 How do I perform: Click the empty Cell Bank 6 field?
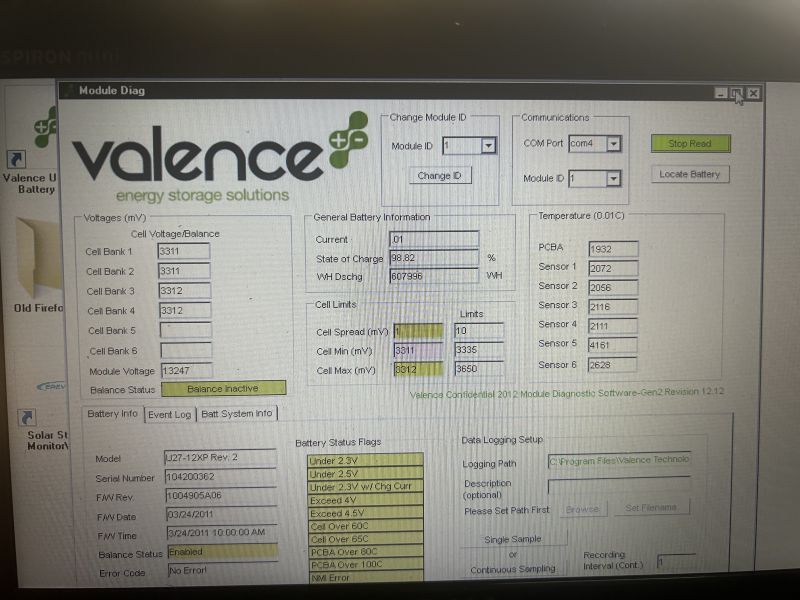(186, 351)
